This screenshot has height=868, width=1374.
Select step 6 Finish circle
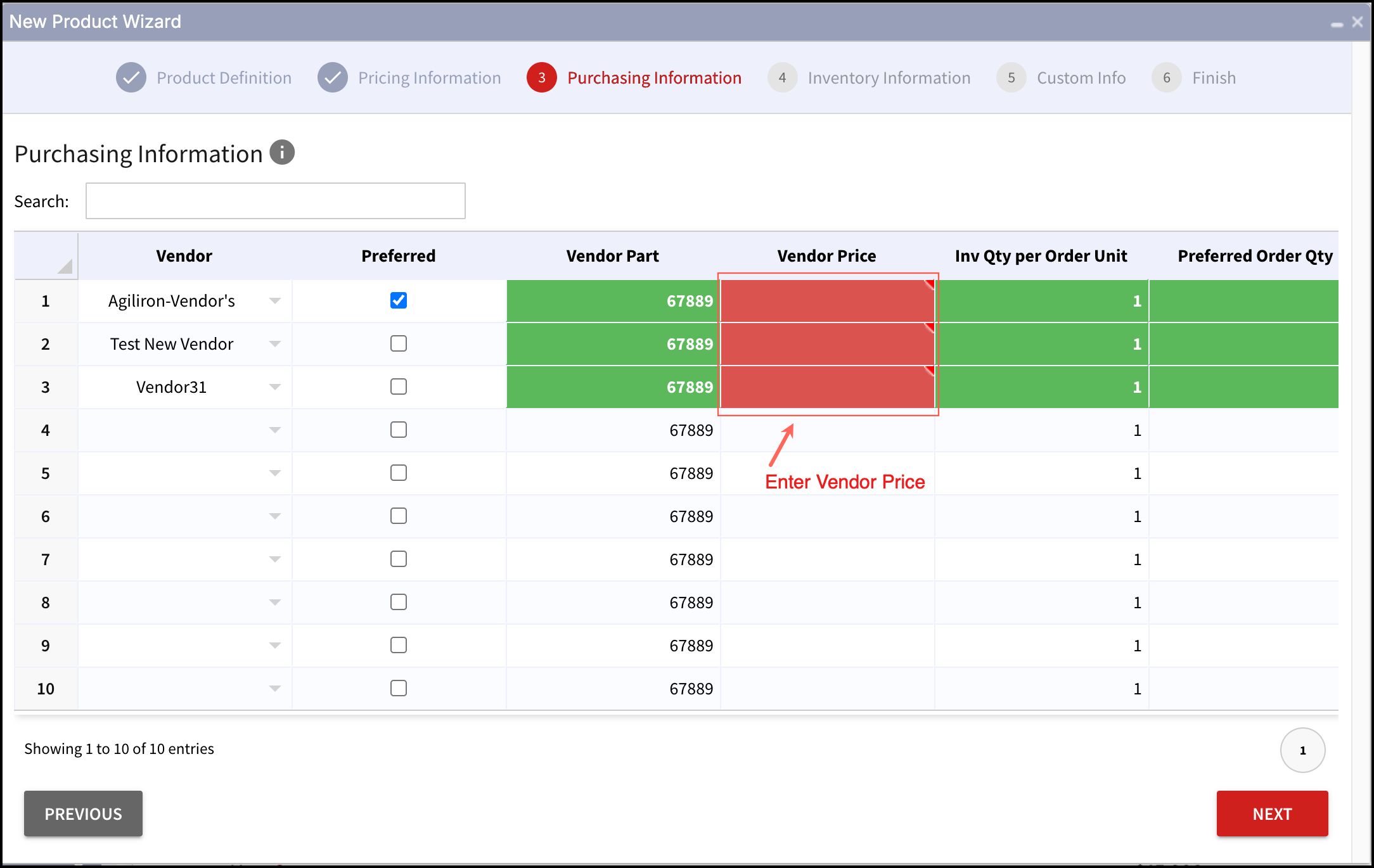coord(1167,78)
